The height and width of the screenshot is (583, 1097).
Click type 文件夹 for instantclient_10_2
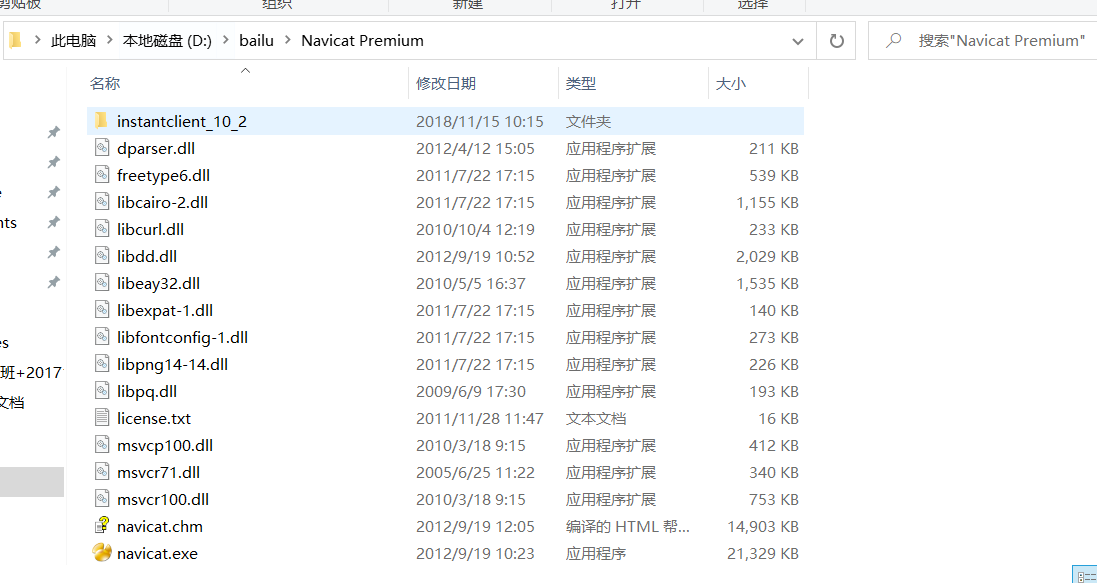click(588, 122)
